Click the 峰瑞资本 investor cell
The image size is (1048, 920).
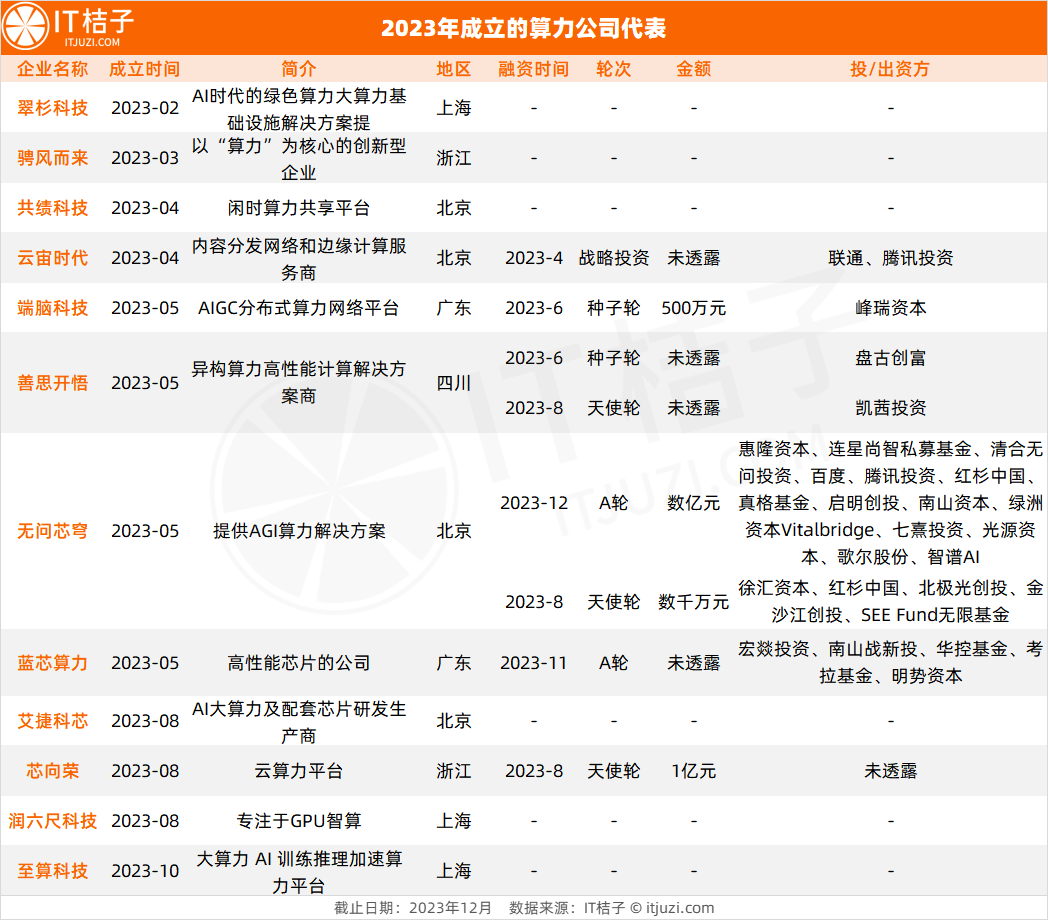[x=890, y=308]
